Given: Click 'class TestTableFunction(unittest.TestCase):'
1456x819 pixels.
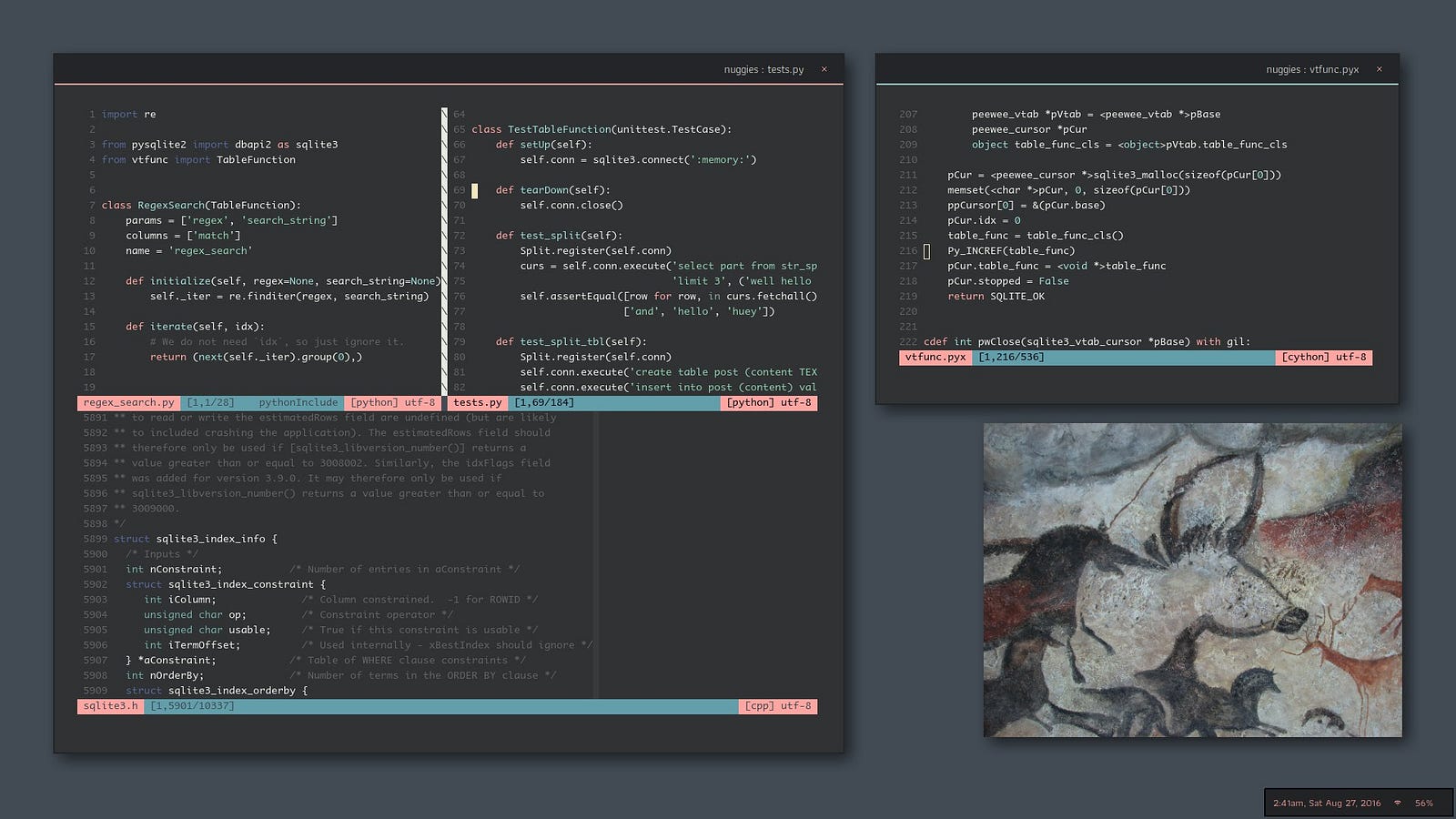Looking at the screenshot, I should tap(602, 129).
